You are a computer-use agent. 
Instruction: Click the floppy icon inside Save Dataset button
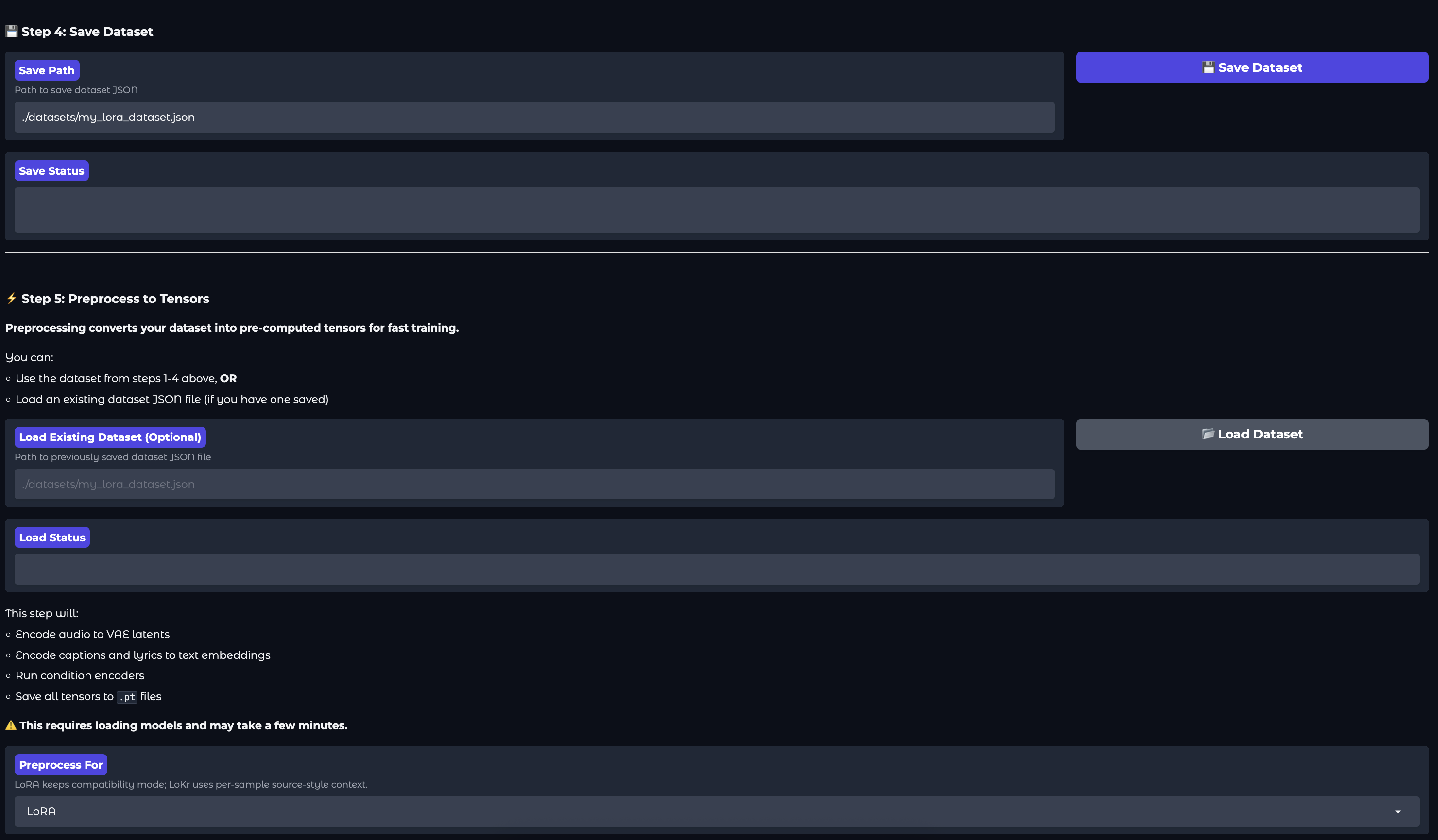click(1208, 67)
